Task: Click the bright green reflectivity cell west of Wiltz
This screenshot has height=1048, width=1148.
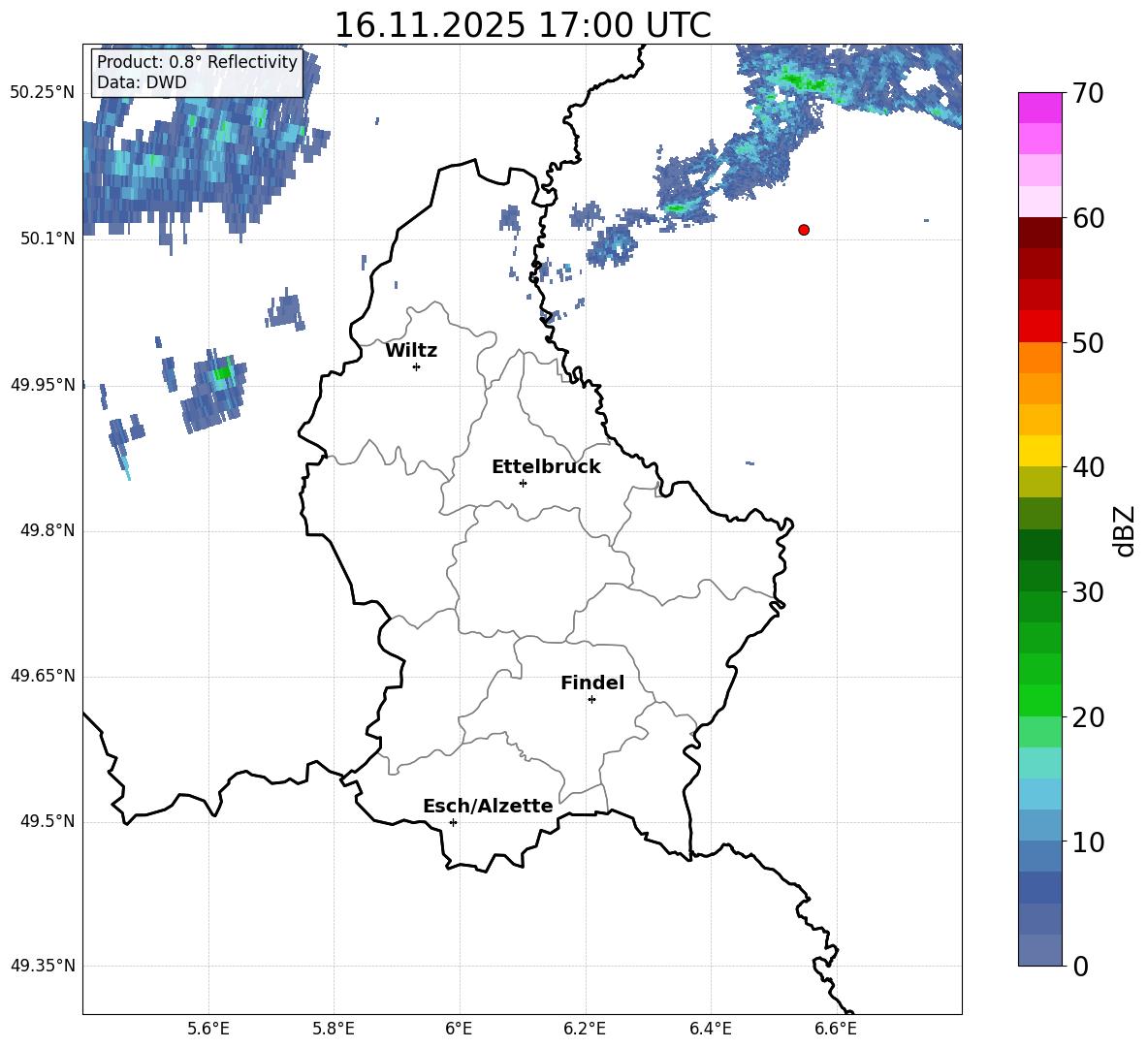Action: pos(223,372)
